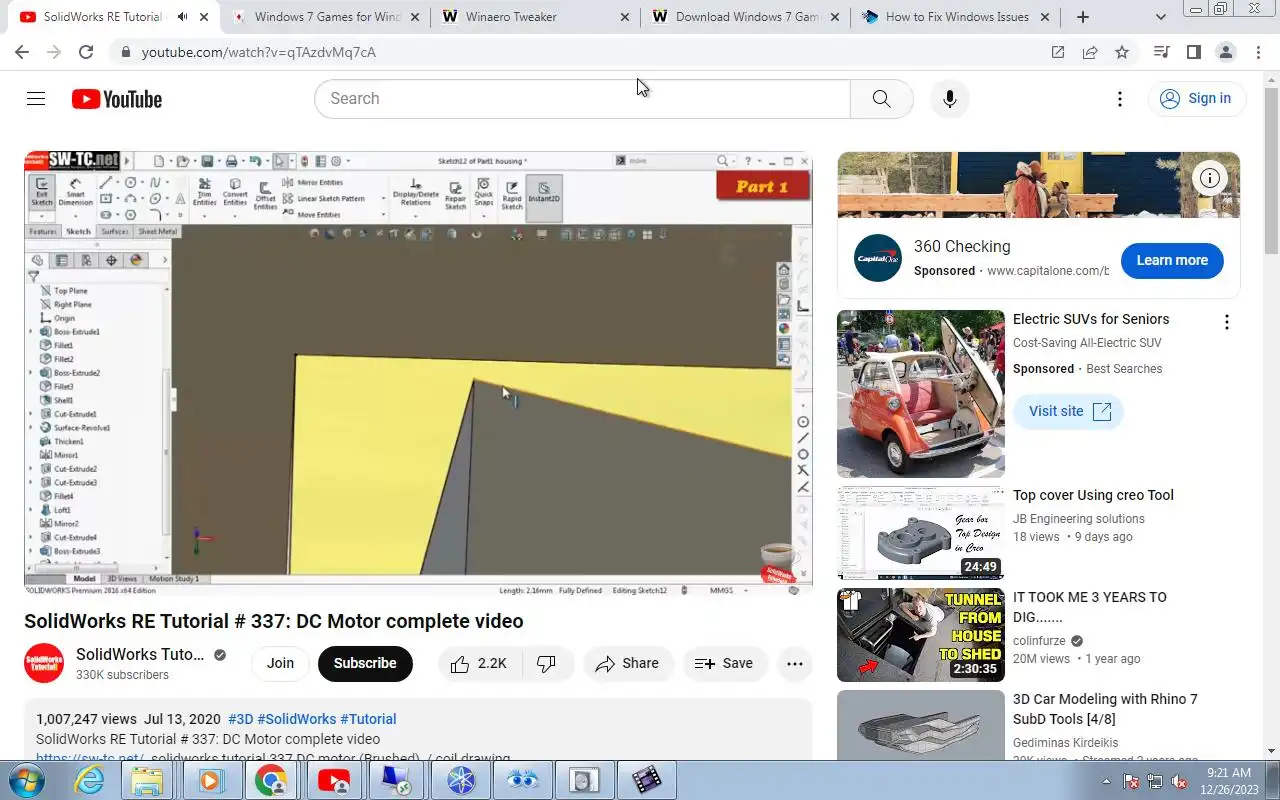Open the sw-tc.net link in description
Viewport: 1280px width, 800px height.
pyautogui.click(x=90, y=758)
